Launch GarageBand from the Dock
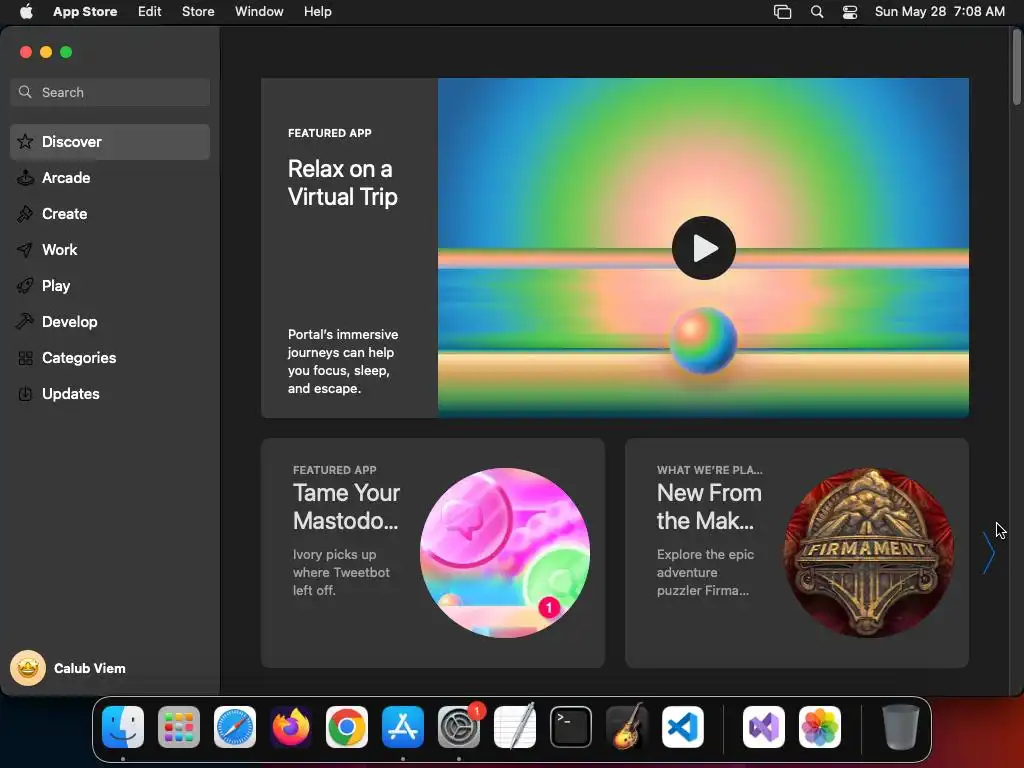 [627, 727]
